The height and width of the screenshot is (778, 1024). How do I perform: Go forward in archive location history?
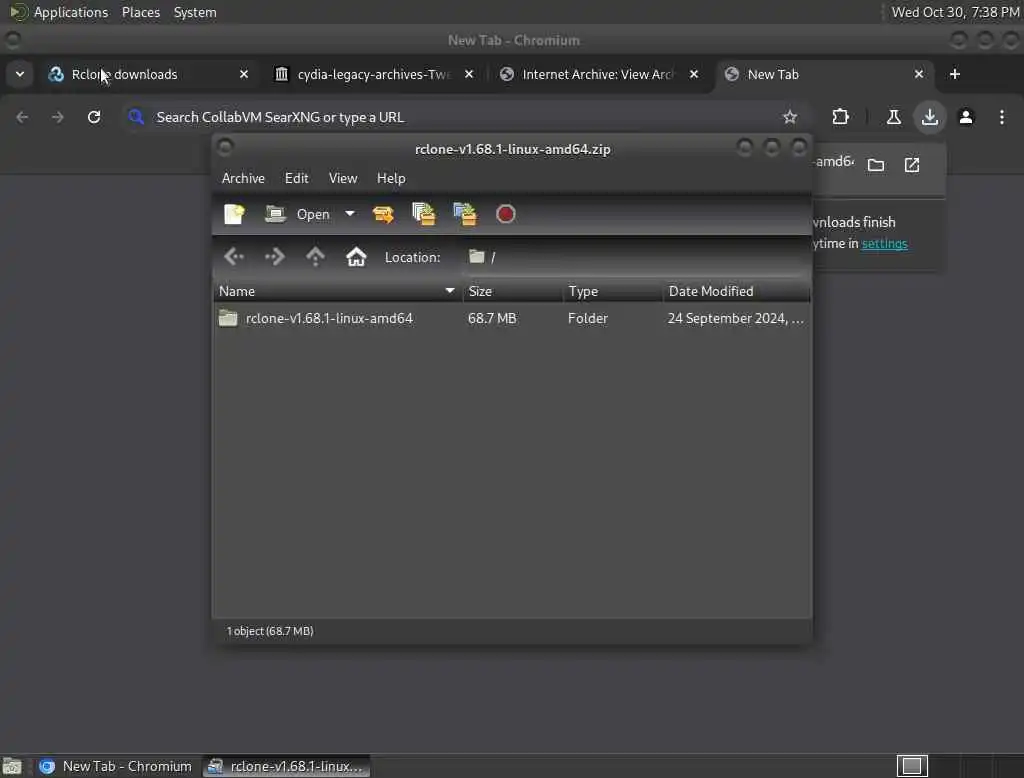click(274, 257)
